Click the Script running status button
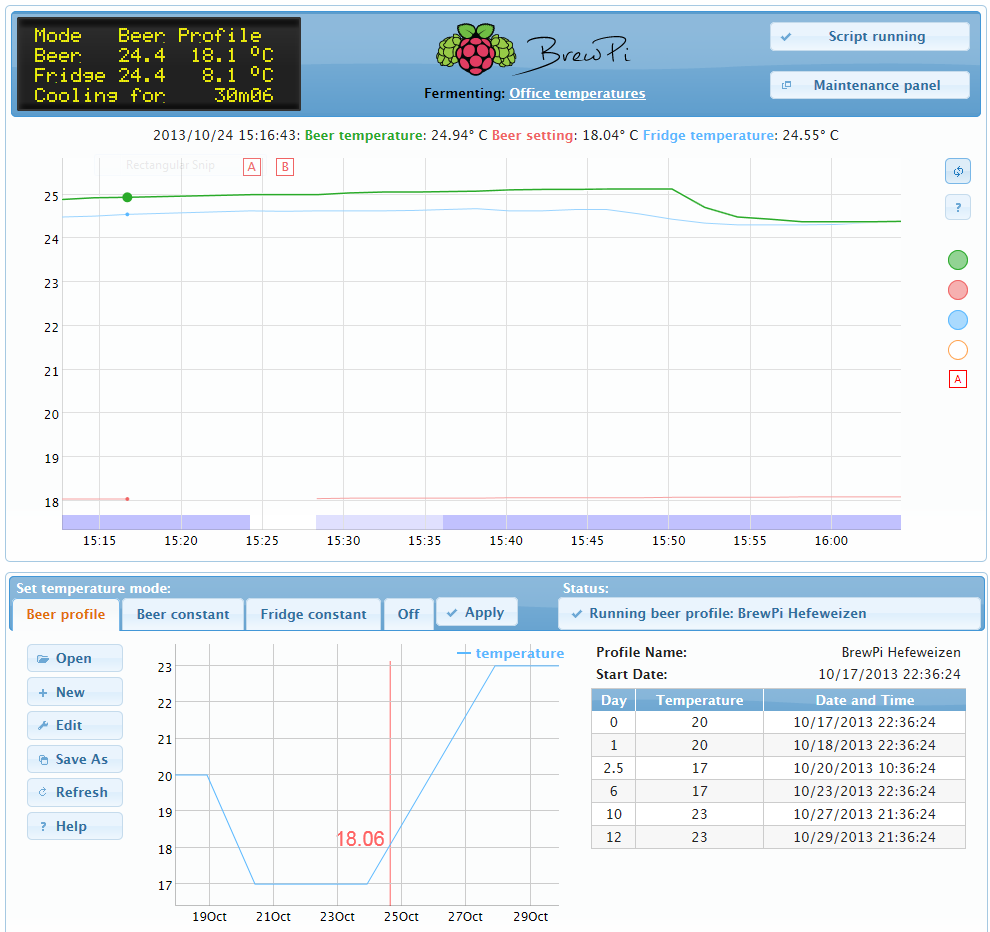Screen dimensions: 990x932 coord(869,37)
